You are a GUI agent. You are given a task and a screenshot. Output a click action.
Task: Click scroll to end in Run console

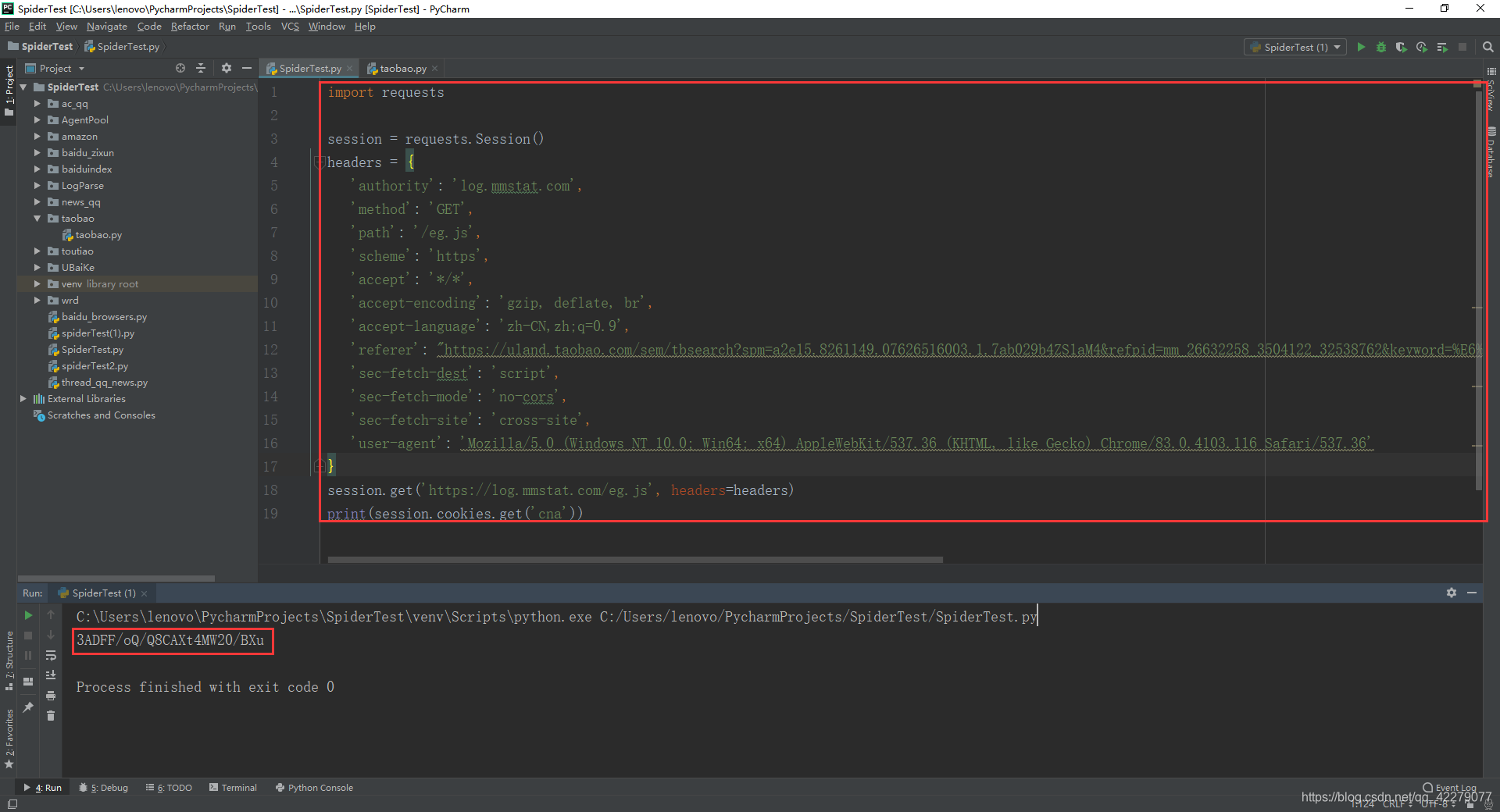(x=51, y=675)
